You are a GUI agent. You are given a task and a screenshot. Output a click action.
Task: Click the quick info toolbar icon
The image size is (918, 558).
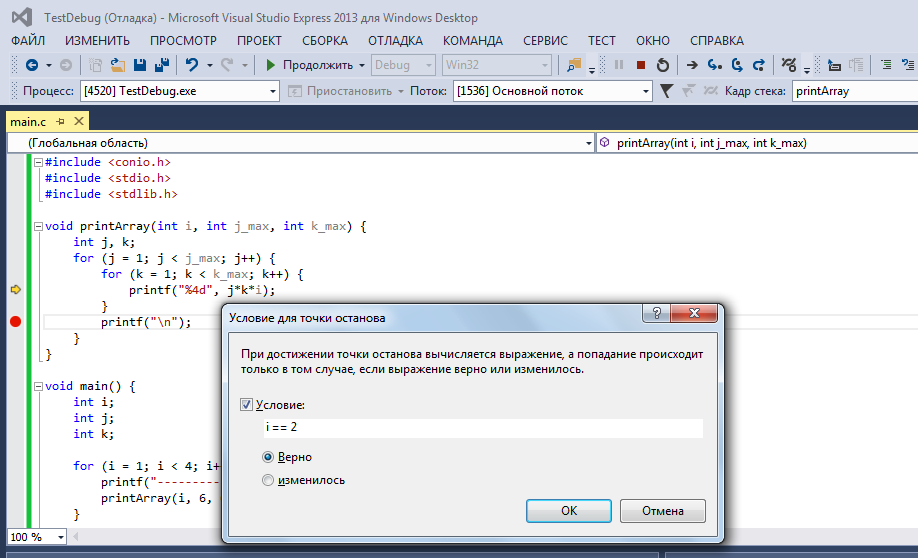(x=856, y=65)
